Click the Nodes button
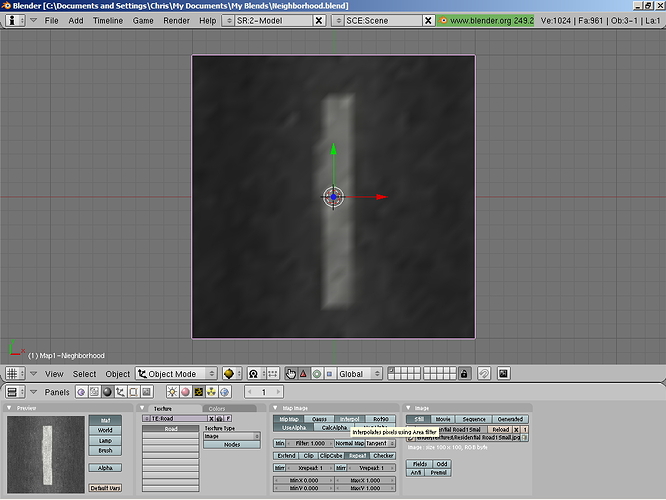Screen dimensions: 666x500 tap(232, 444)
